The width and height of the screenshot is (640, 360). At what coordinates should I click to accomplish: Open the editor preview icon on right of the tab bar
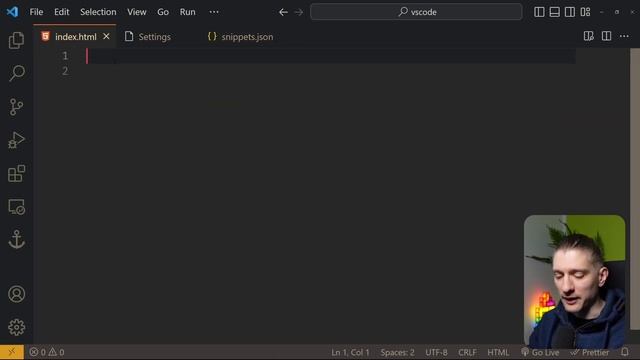click(x=589, y=36)
